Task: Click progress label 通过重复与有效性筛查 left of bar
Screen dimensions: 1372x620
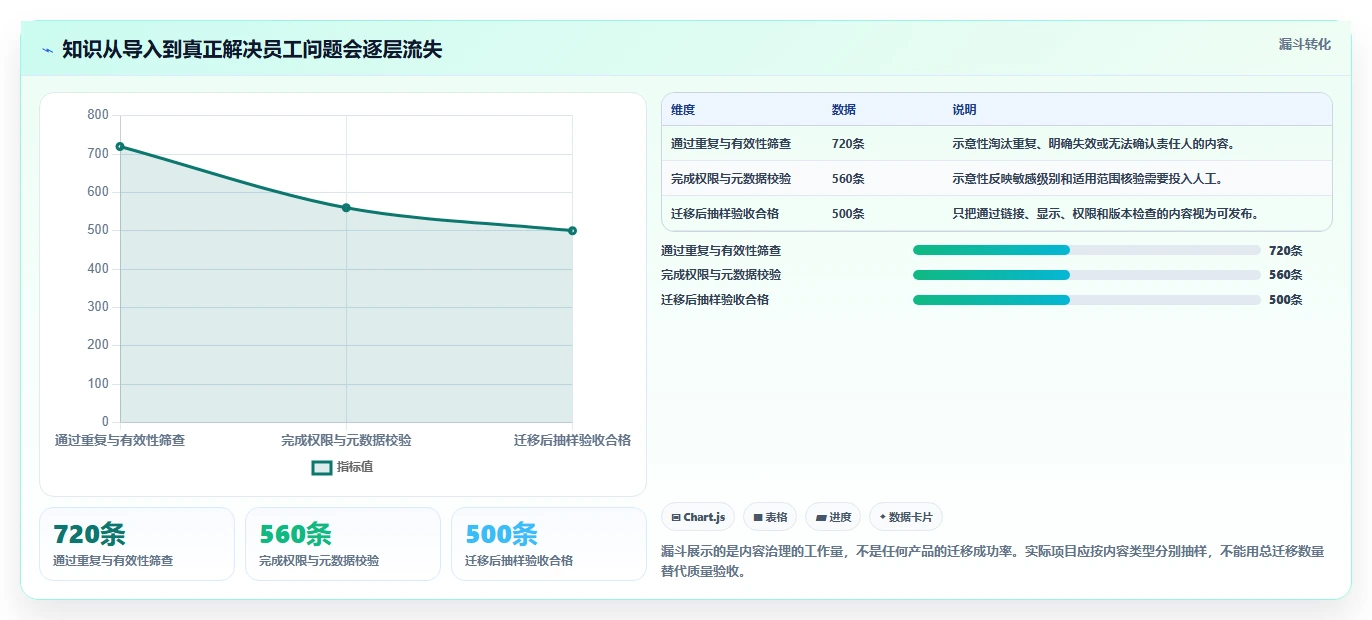Action: (721, 250)
